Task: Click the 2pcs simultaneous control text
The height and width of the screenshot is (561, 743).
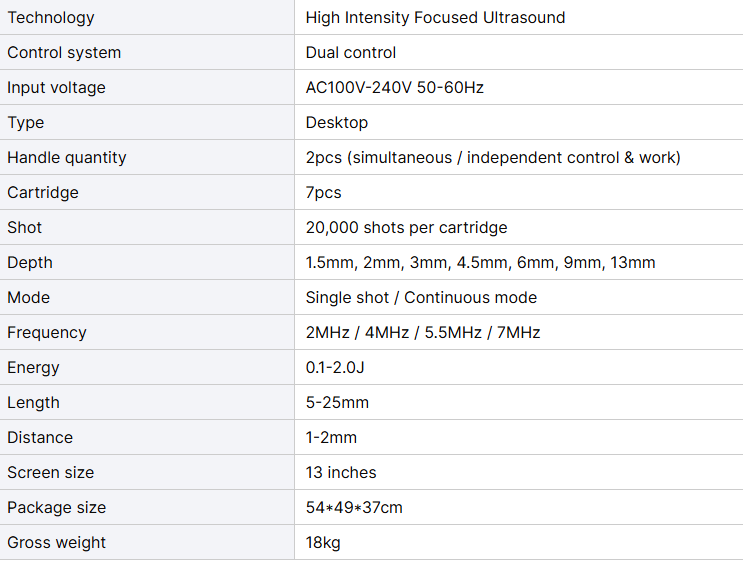Action: pos(493,157)
